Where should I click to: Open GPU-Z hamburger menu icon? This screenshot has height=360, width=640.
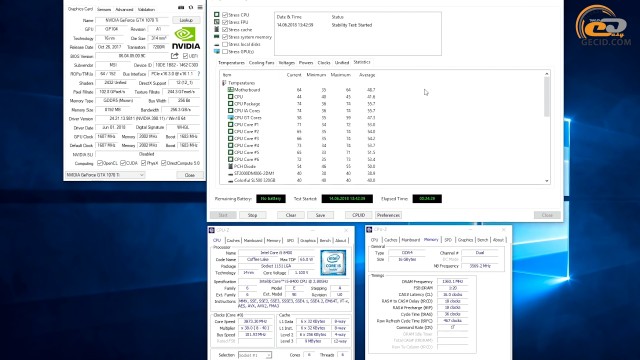coord(200,7)
